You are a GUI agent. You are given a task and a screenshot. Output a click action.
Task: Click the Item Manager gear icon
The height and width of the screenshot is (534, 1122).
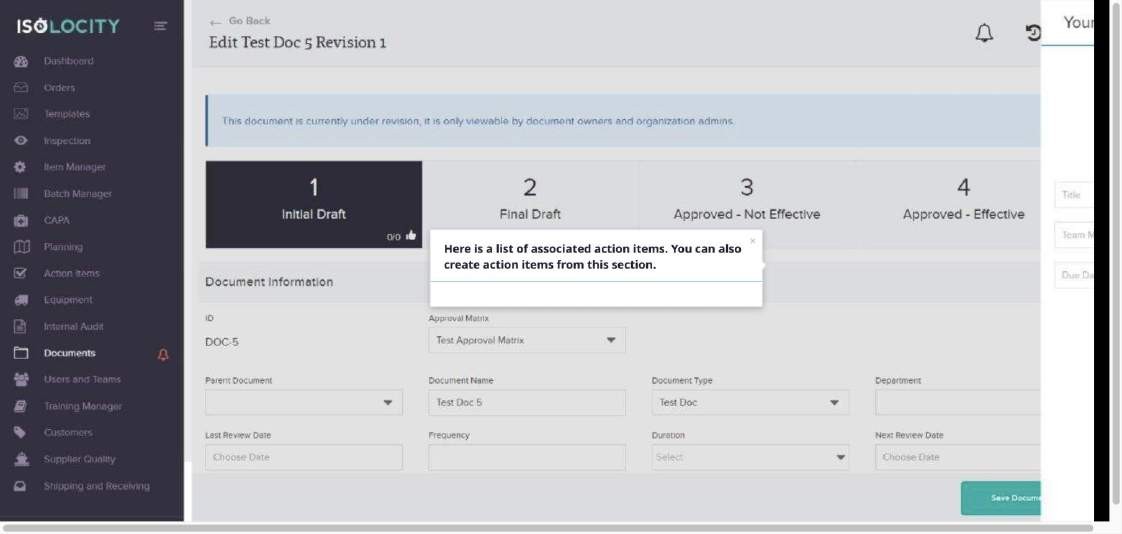(21, 168)
